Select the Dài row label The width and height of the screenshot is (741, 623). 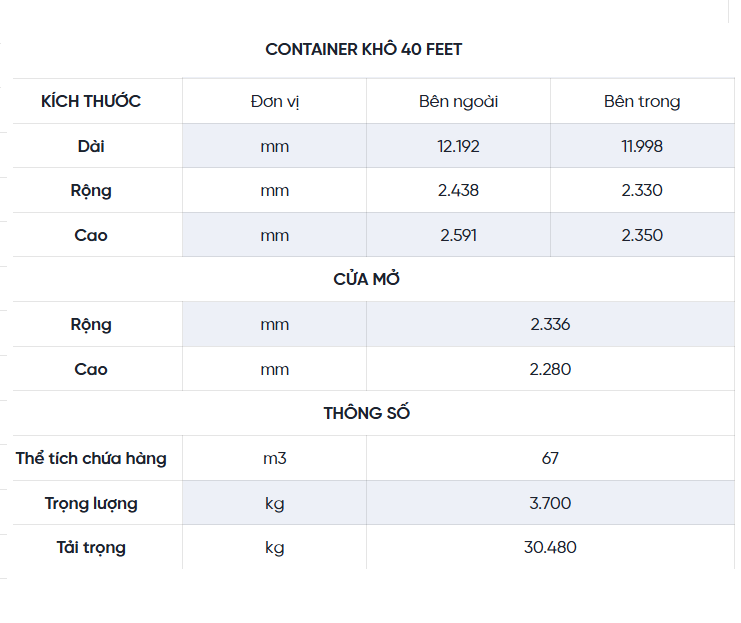91,146
